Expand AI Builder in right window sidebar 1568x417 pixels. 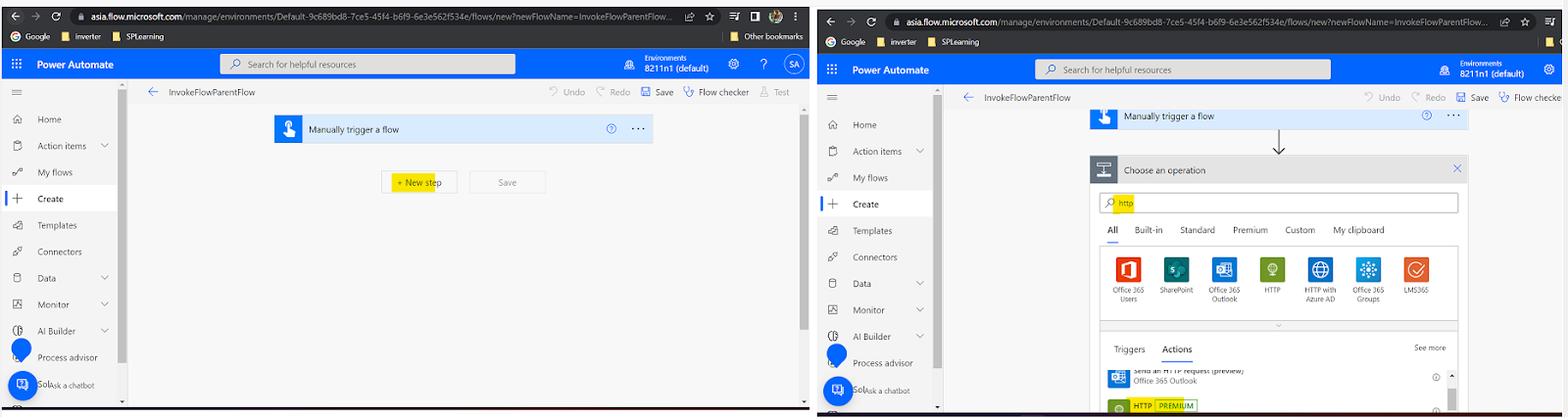pos(920,337)
